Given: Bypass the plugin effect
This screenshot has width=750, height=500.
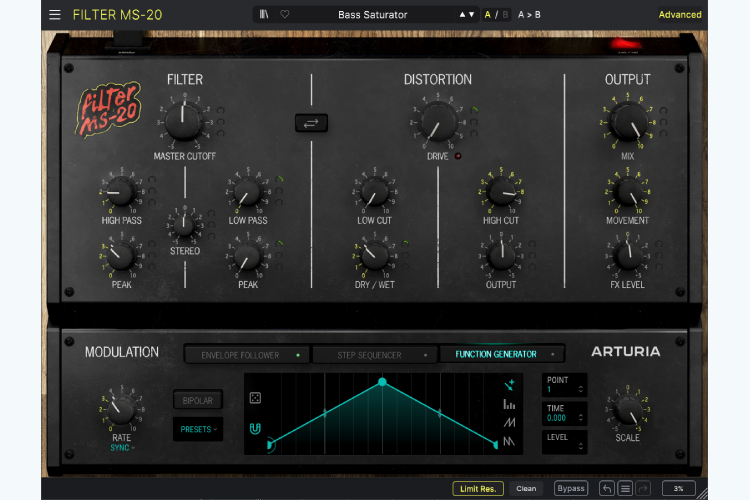Looking at the screenshot, I should click(571, 489).
